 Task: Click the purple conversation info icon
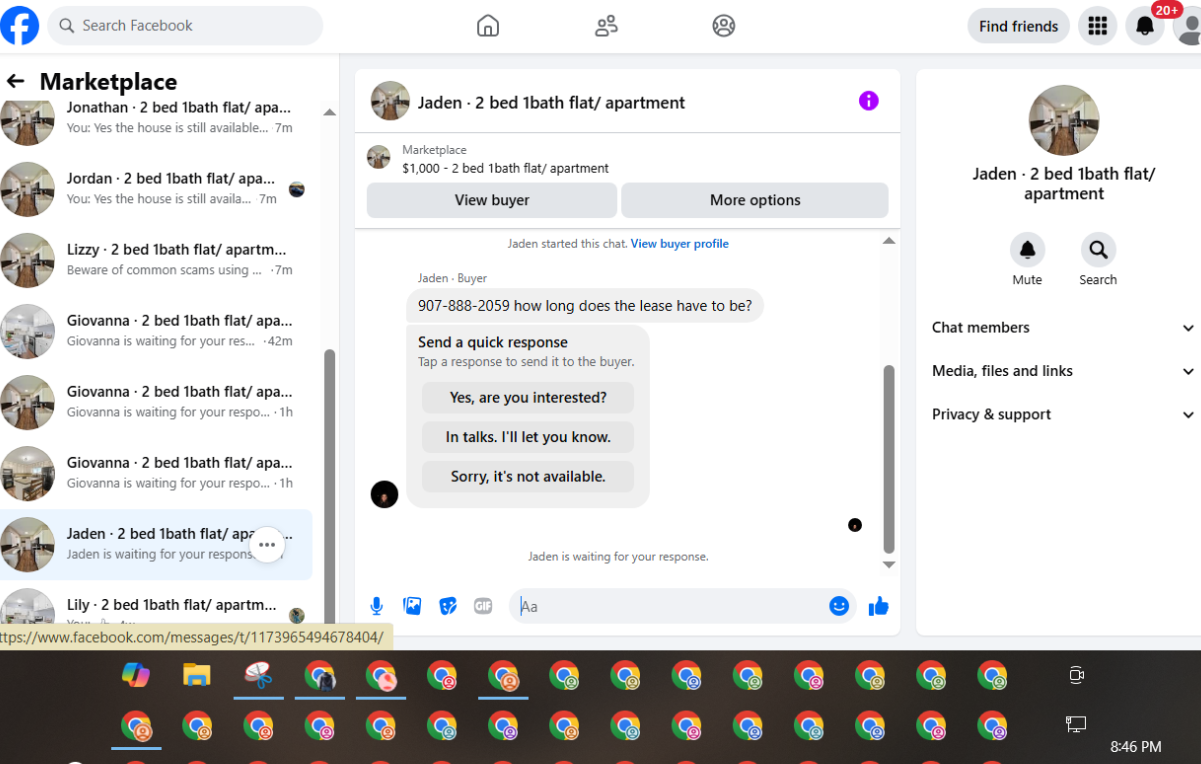point(869,100)
